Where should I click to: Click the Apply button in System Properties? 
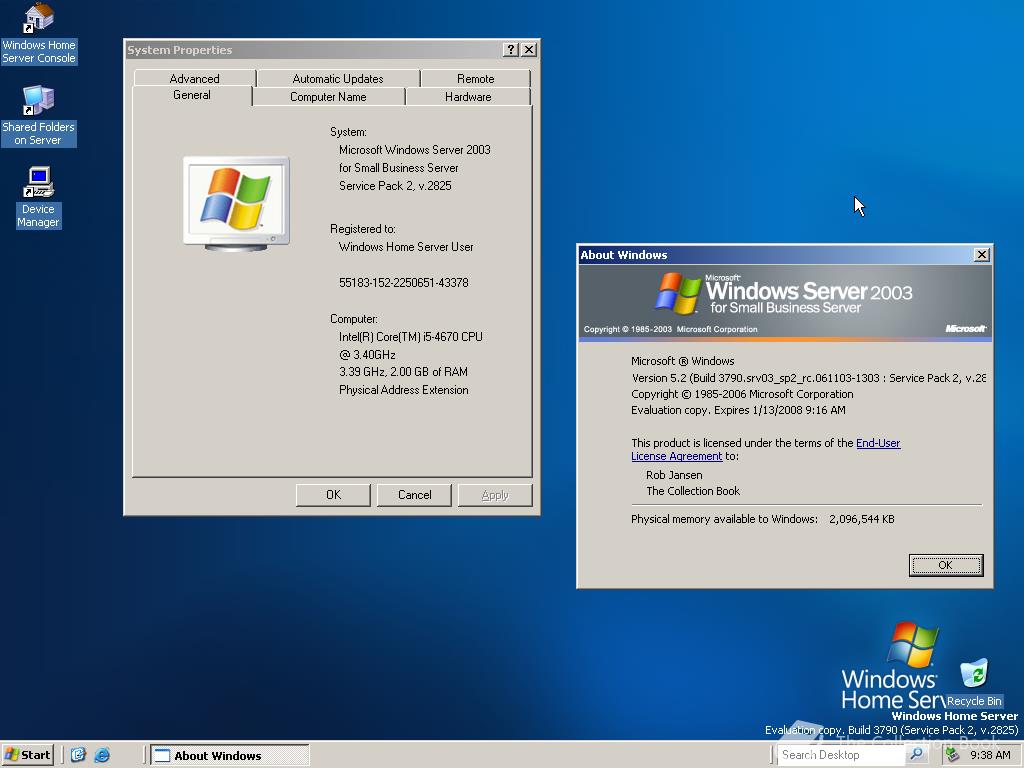(495, 495)
